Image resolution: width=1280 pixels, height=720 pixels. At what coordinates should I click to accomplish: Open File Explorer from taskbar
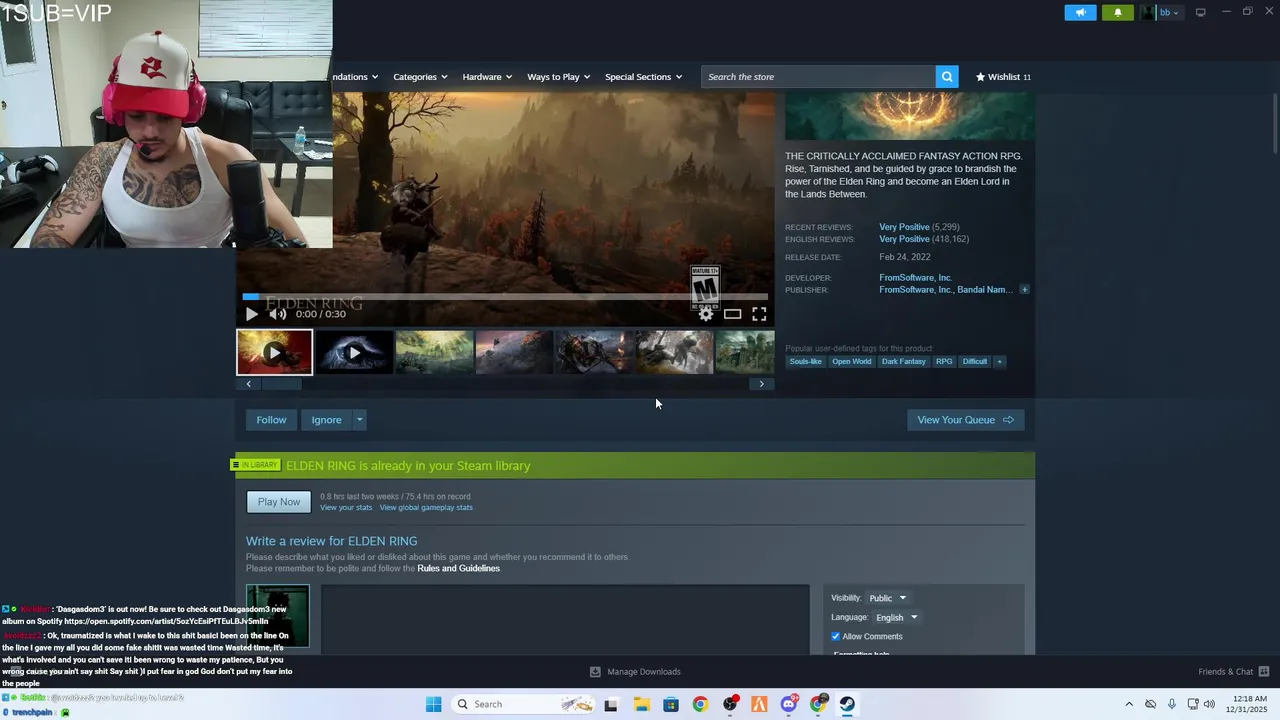click(641, 704)
